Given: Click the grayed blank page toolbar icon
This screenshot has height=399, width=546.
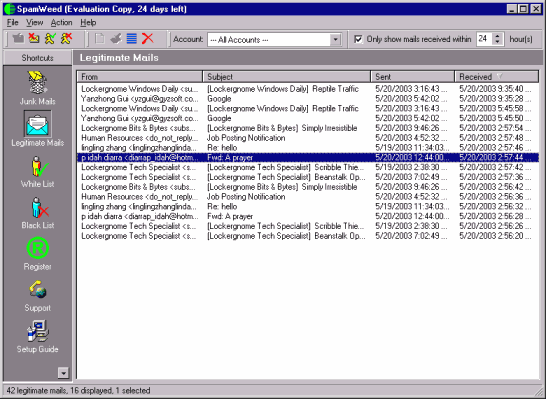Looking at the screenshot, I should point(100,38).
